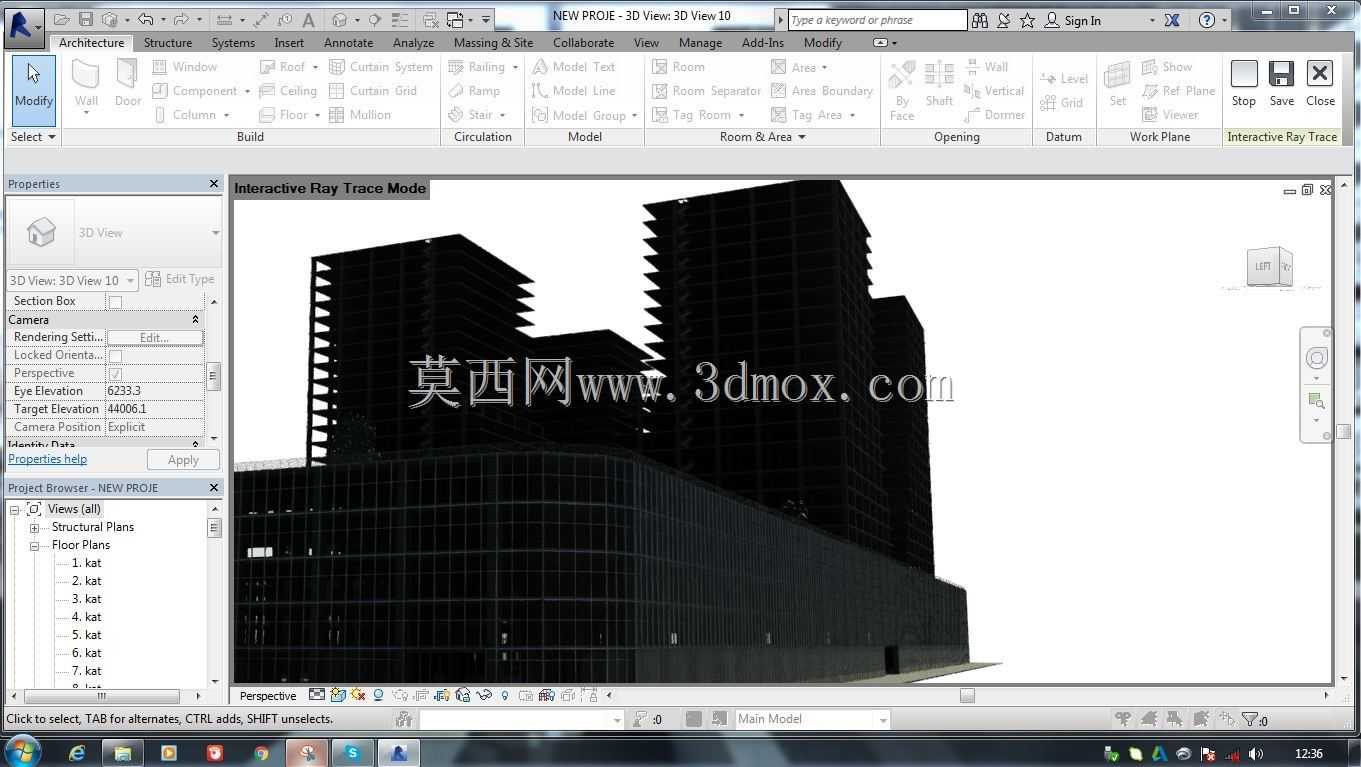Viewport: 1361px width, 767px height.
Task: Click the Zoom Region navigation icon
Action: point(1317,401)
